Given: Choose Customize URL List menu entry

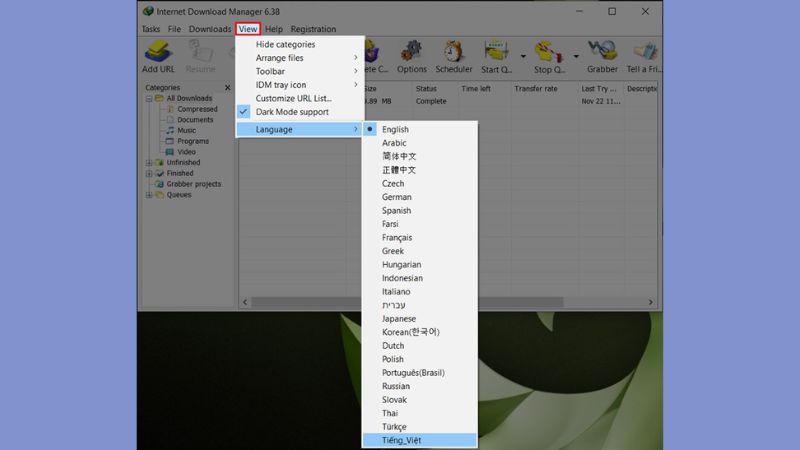Looking at the screenshot, I should point(300,98).
